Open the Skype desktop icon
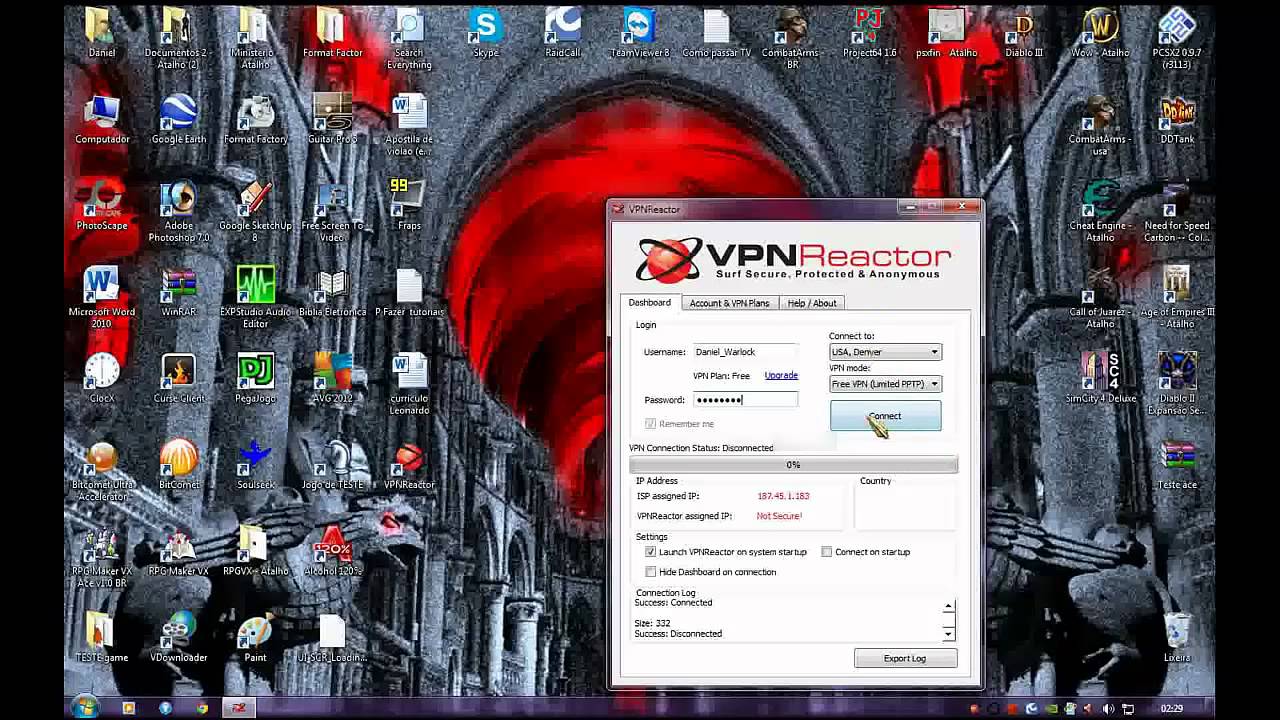The height and width of the screenshot is (720, 1280). pos(486,33)
